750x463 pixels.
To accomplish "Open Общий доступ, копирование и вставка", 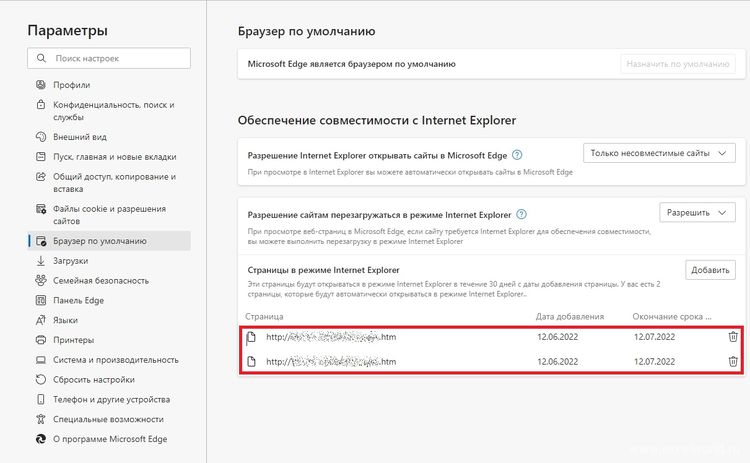I will pyautogui.click(x=114, y=182).
